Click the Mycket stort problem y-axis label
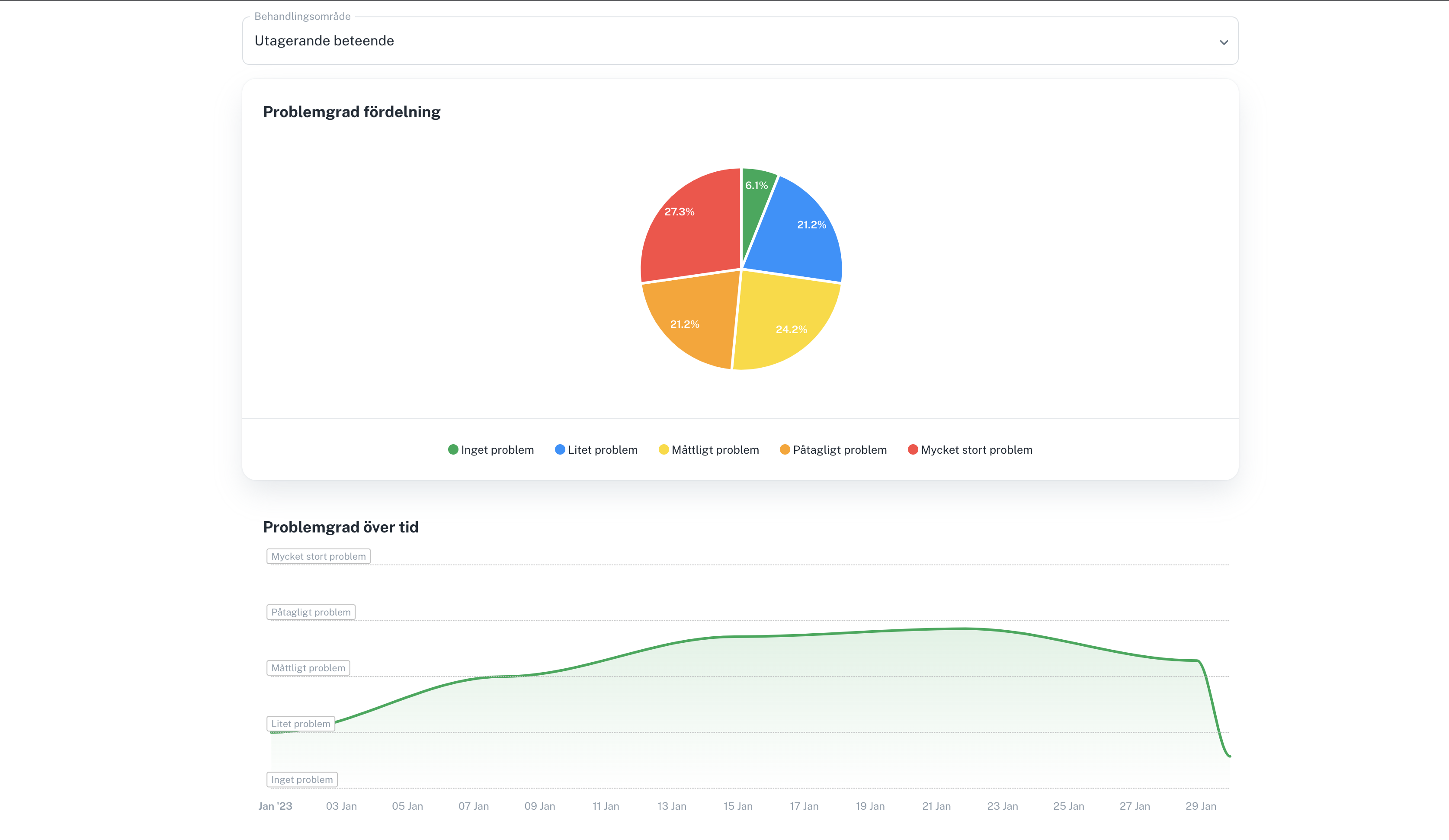This screenshot has height=840, width=1449. click(318, 557)
